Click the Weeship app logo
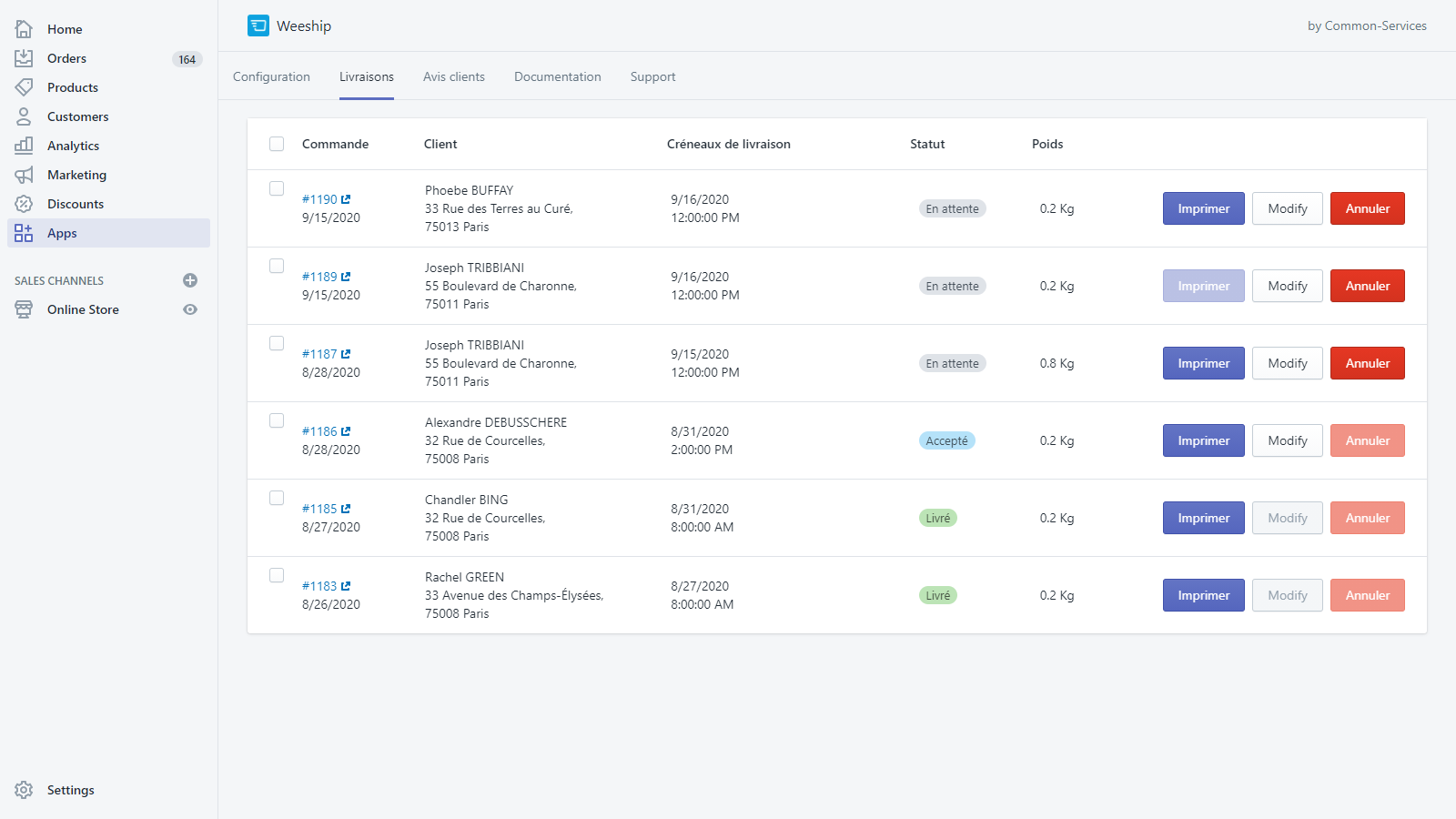Viewport: 1456px width, 819px height. tap(258, 25)
